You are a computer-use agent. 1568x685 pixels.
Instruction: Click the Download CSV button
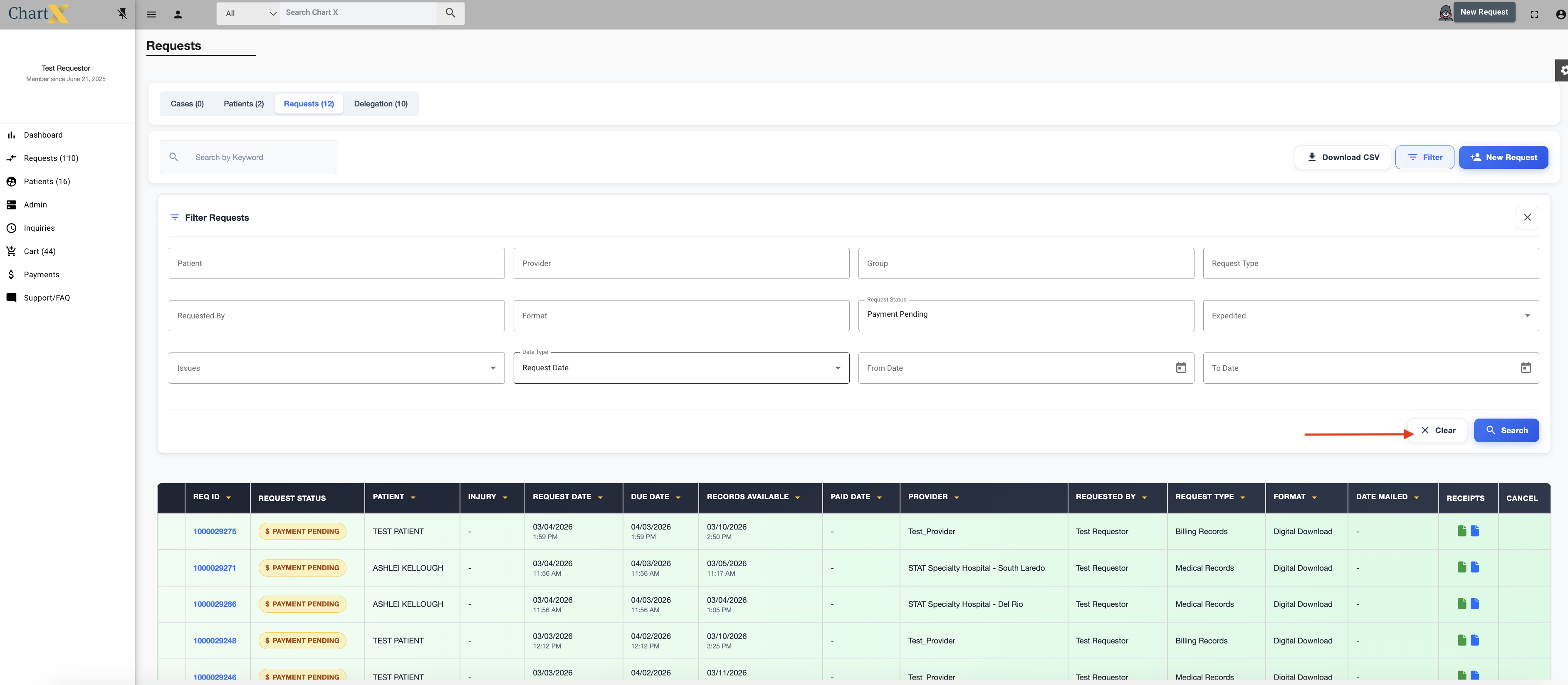point(1342,157)
